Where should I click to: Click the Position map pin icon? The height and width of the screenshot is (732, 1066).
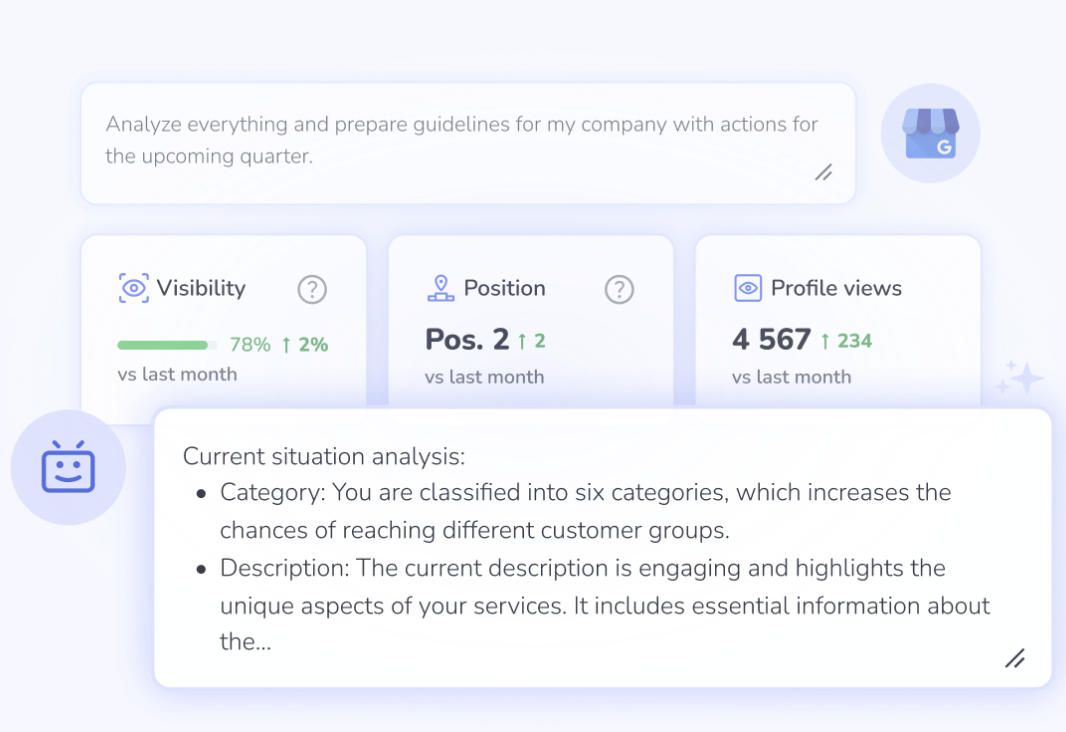click(441, 288)
